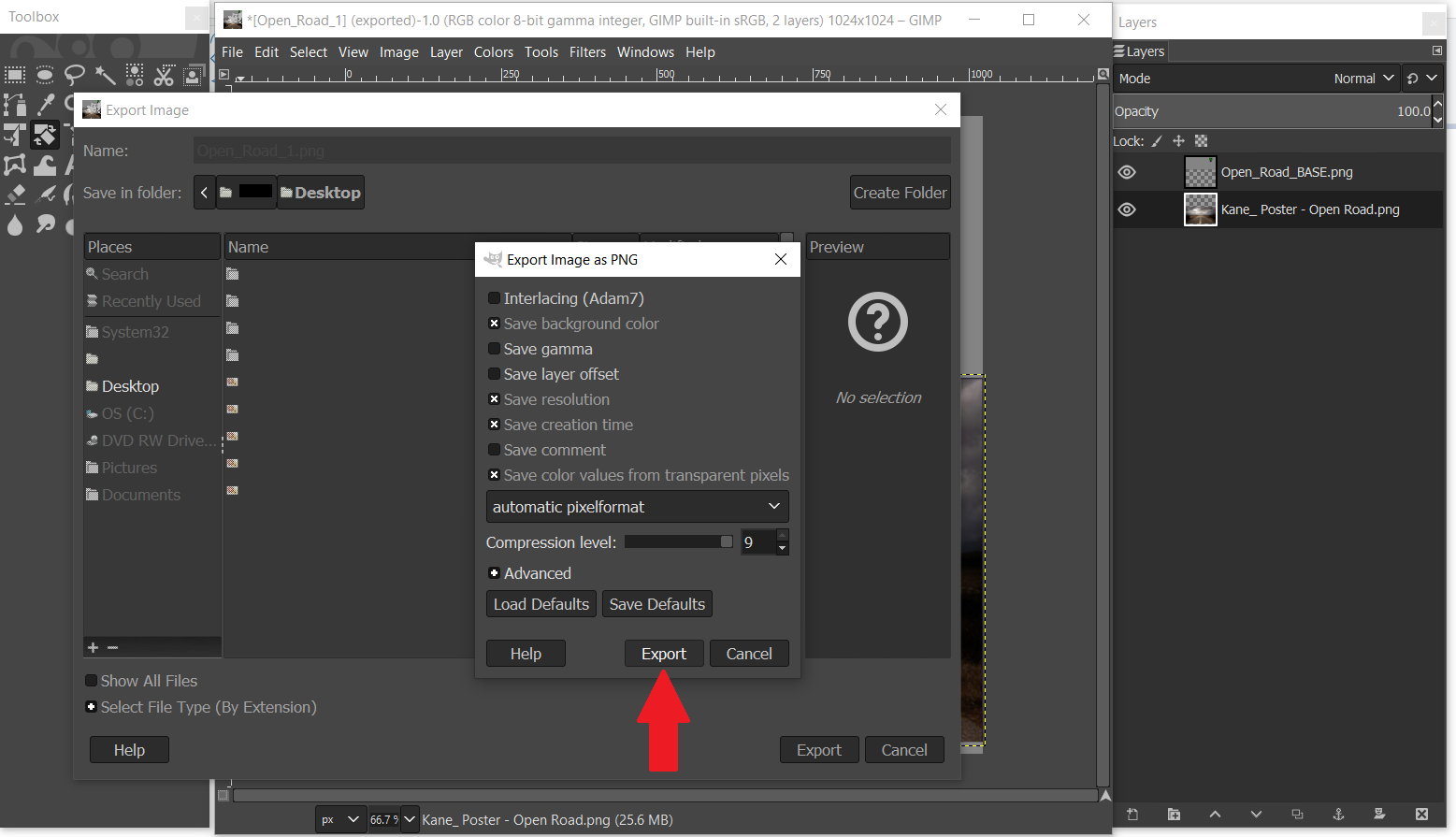1456x837 pixels.
Task: Select the Fuzzy Select magic wand tool
Action: coord(105,76)
